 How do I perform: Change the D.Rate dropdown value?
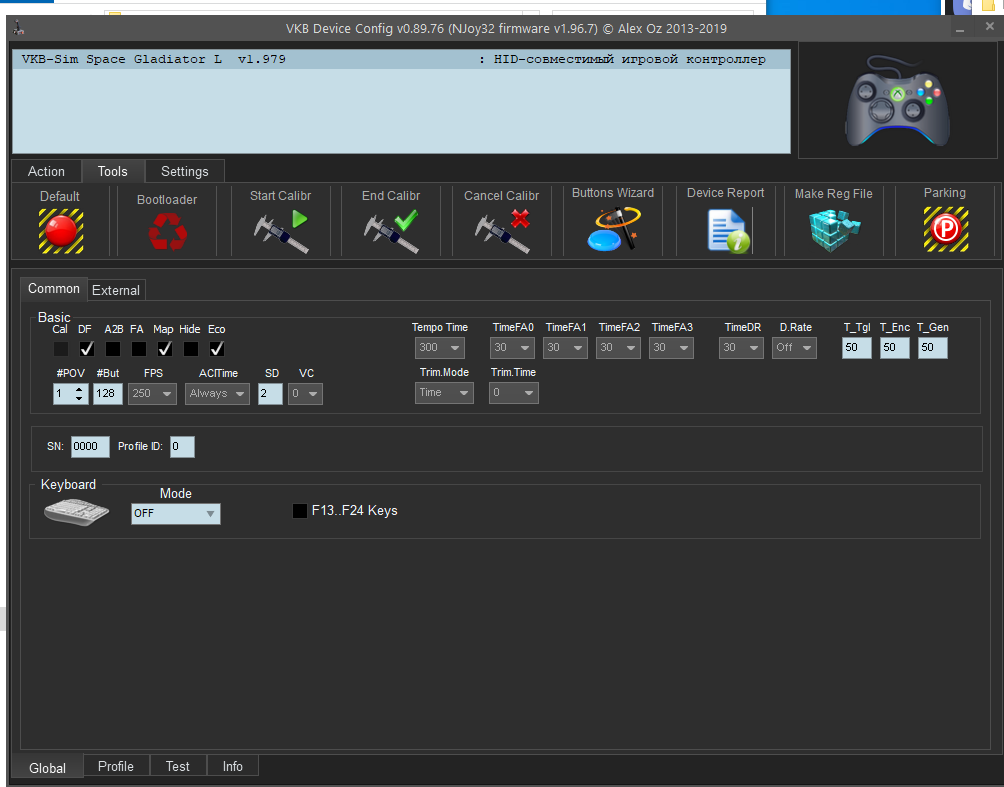(795, 348)
